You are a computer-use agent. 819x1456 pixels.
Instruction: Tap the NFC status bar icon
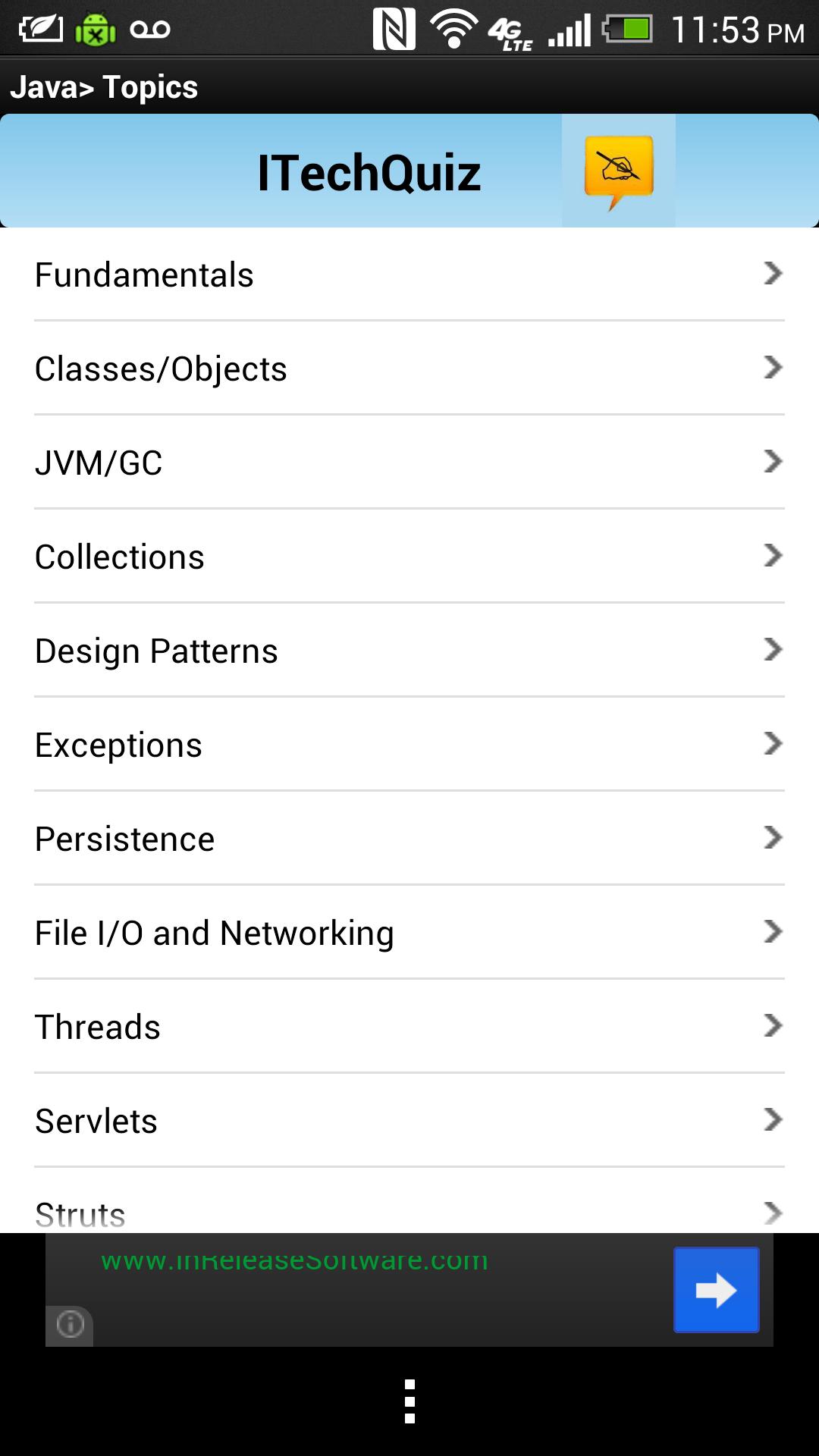pos(394,30)
